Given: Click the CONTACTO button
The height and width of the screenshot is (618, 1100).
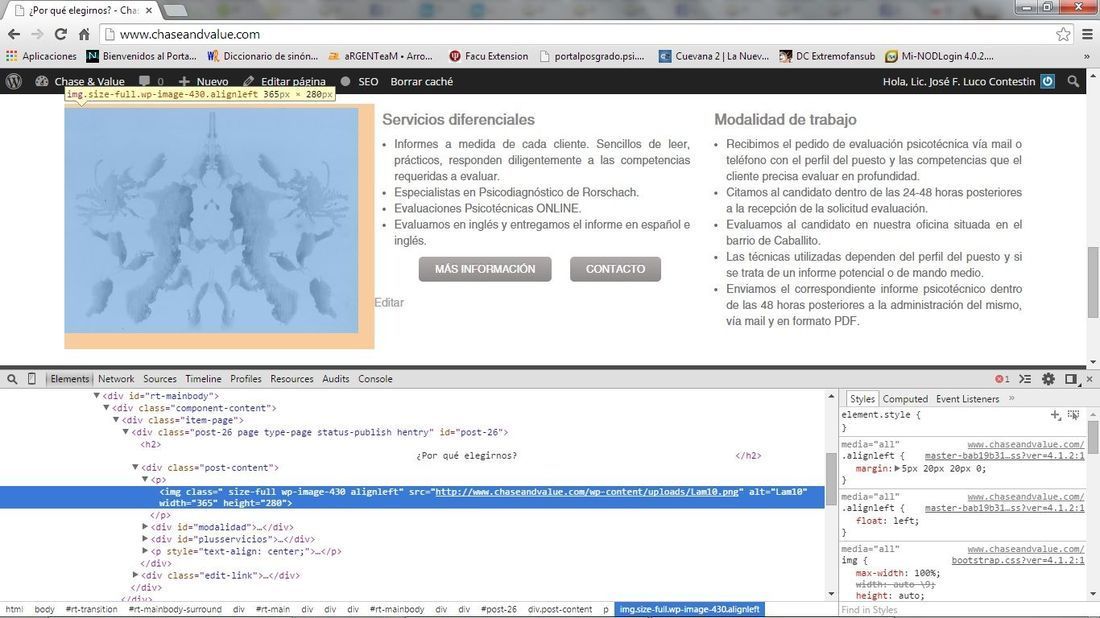Looking at the screenshot, I should point(615,269).
